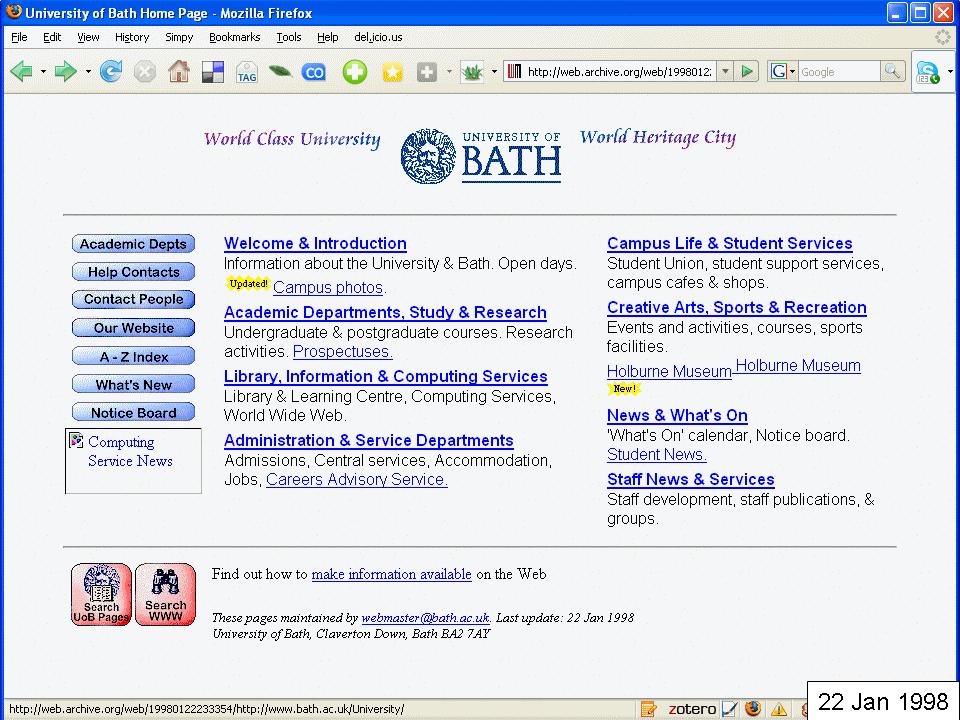Open the Google search engine selector
Viewport: 960px width, 720px height.
pyautogui.click(x=782, y=72)
